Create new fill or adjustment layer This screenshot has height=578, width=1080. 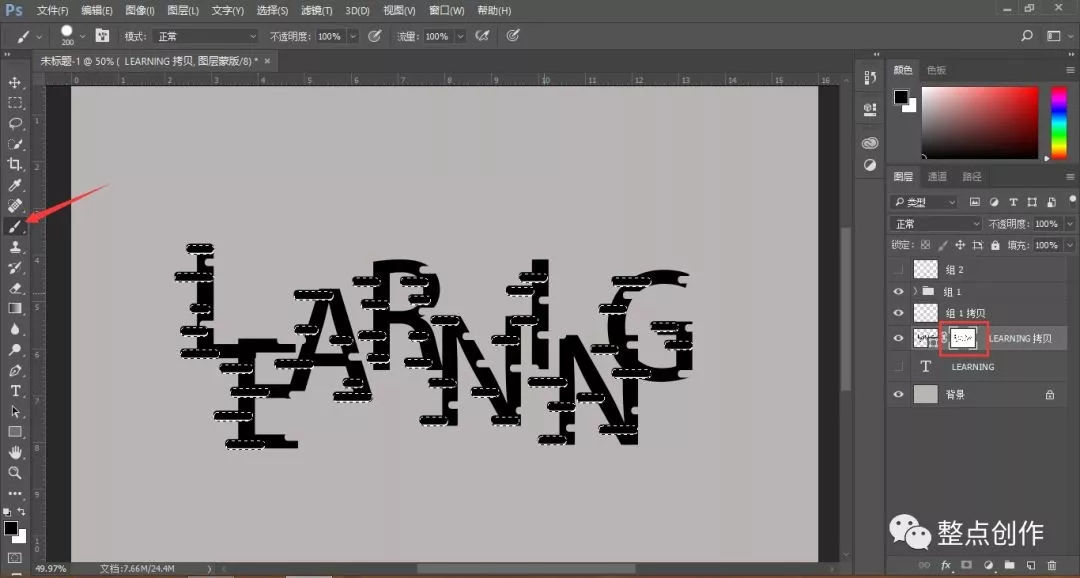(988, 565)
